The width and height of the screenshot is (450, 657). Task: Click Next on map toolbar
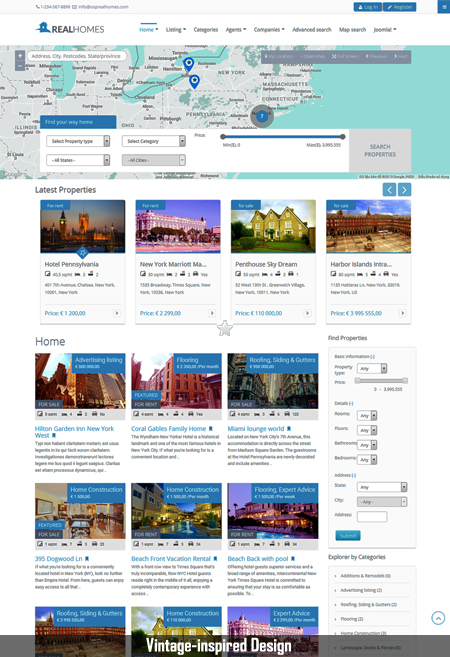401,56
